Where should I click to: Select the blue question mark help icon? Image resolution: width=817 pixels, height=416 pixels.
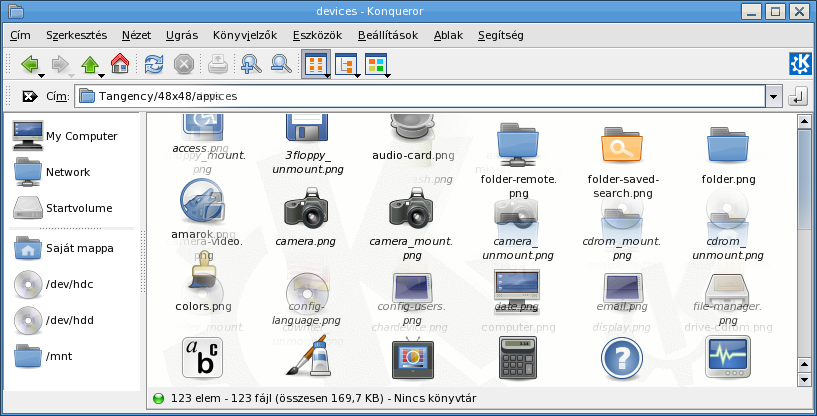click(622, 359)
